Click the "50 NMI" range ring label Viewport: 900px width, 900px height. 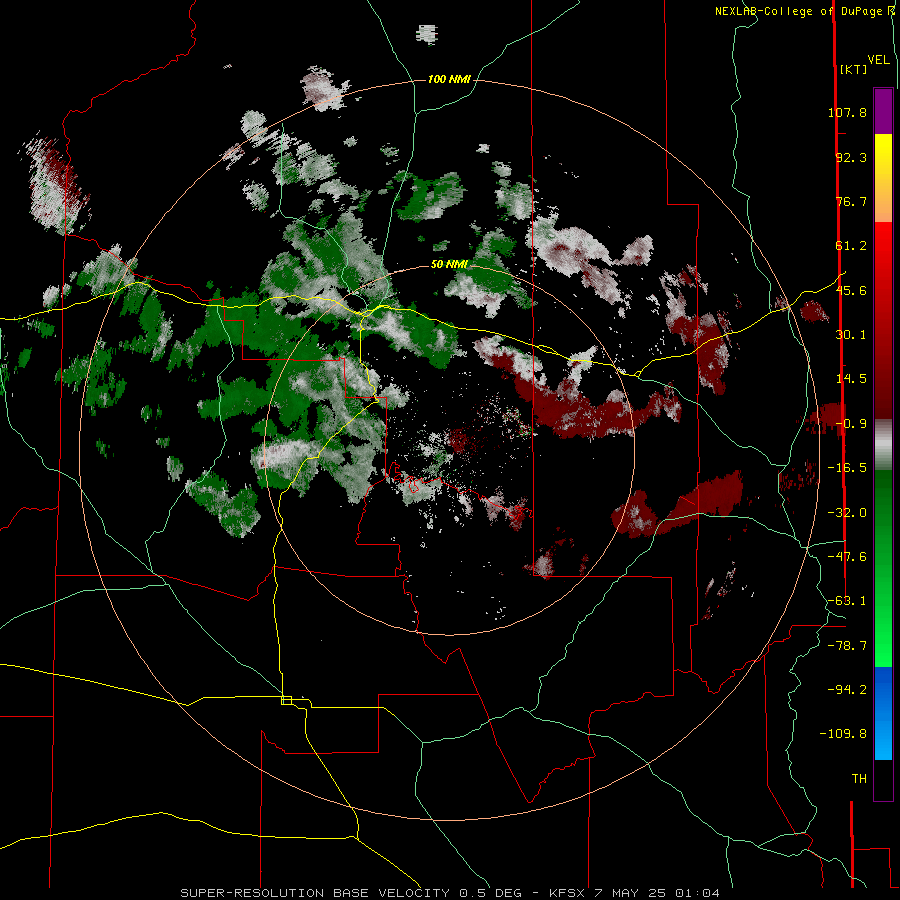[449, 264]
